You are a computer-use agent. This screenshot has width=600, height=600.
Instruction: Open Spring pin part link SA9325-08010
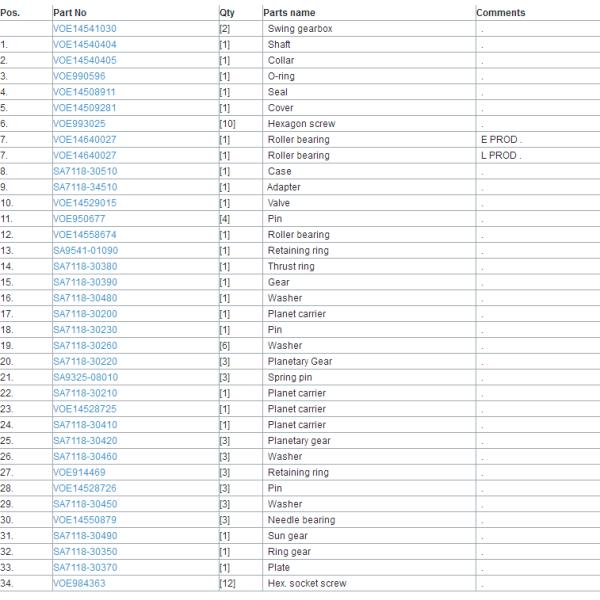(84, 377)
